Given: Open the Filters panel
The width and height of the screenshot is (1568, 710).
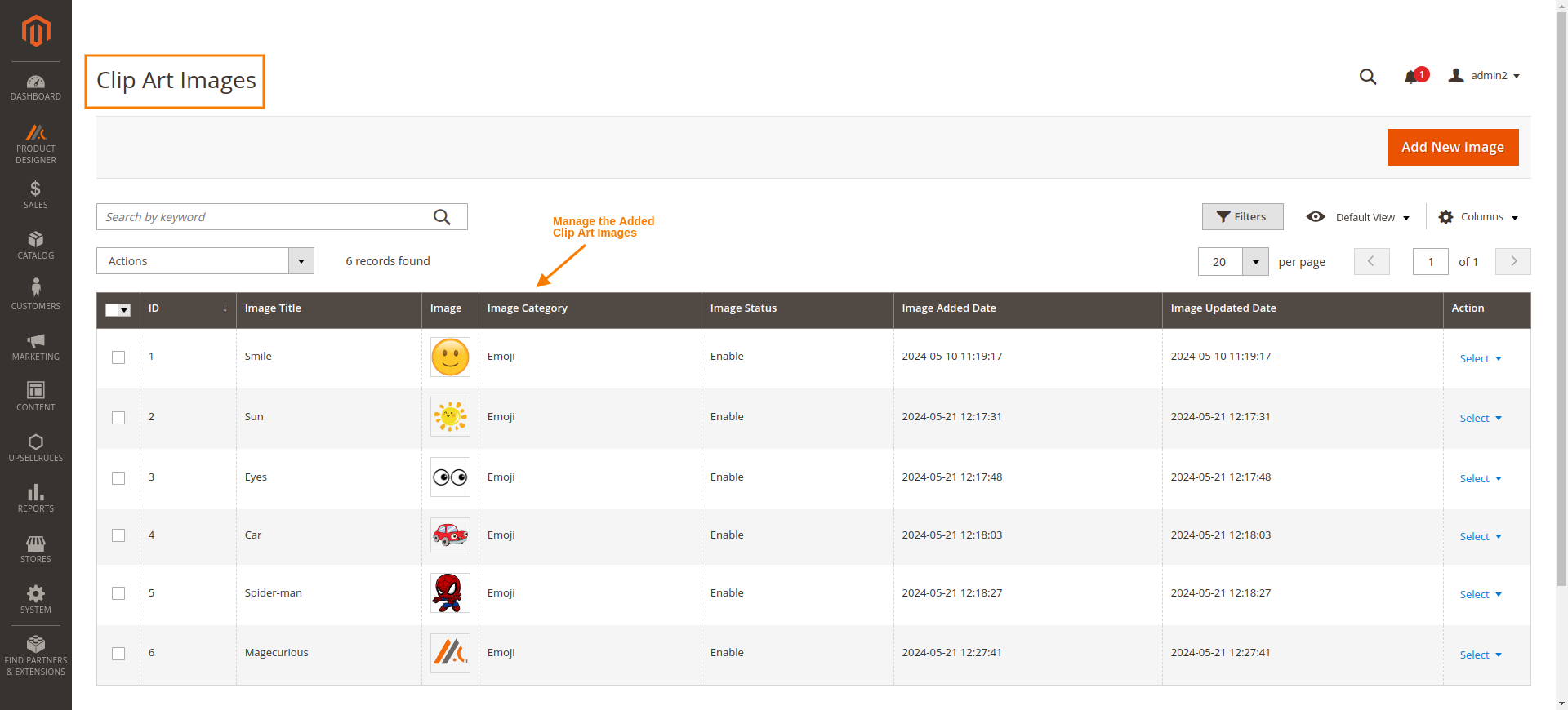Looking at the screenshot, I should 1242,216.
